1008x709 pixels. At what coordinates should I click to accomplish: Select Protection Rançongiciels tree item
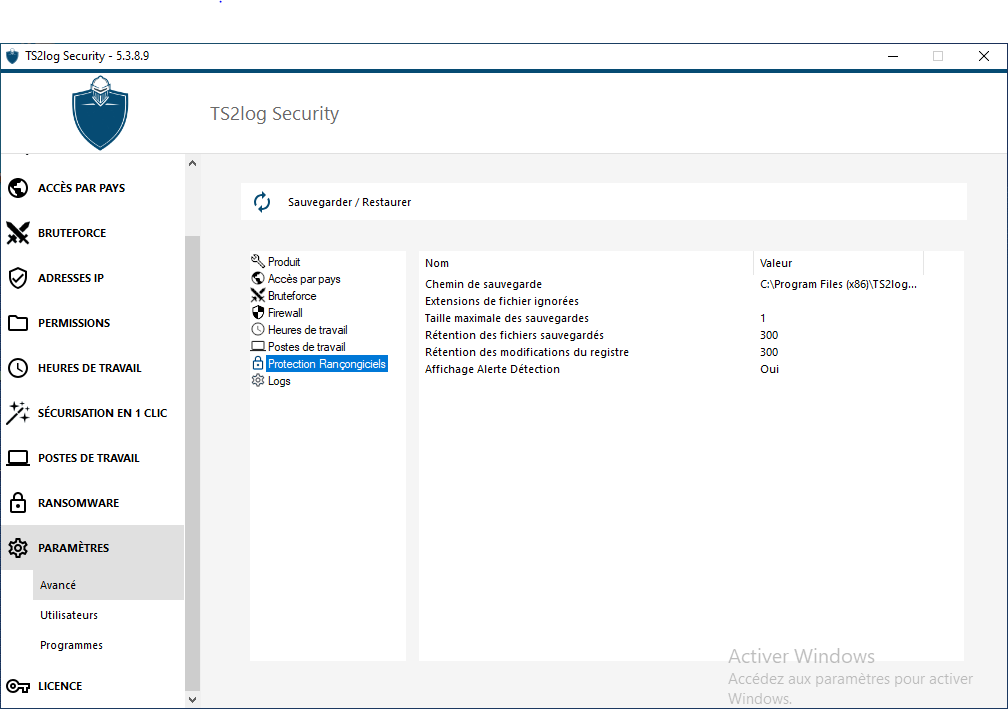(x=327, y=364)
